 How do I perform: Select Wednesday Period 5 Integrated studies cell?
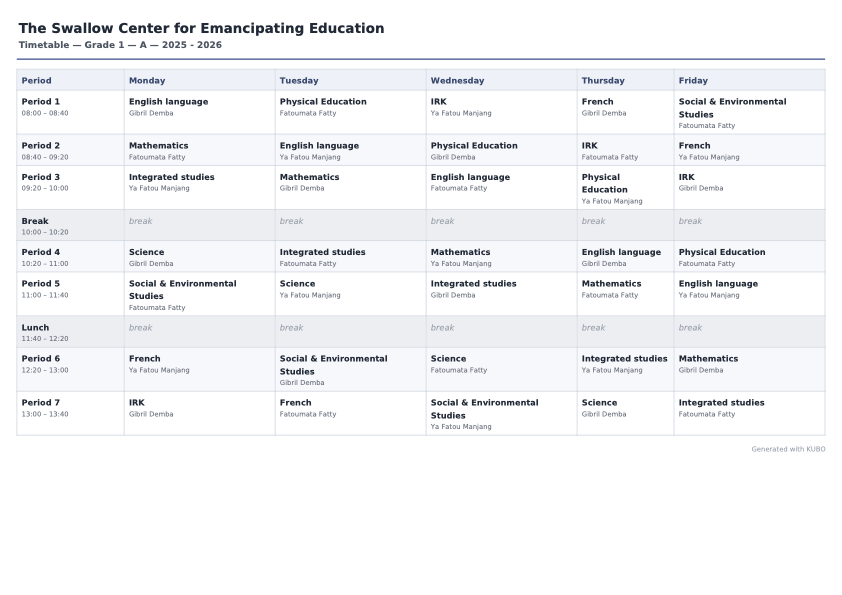click(x=502, y=294)
